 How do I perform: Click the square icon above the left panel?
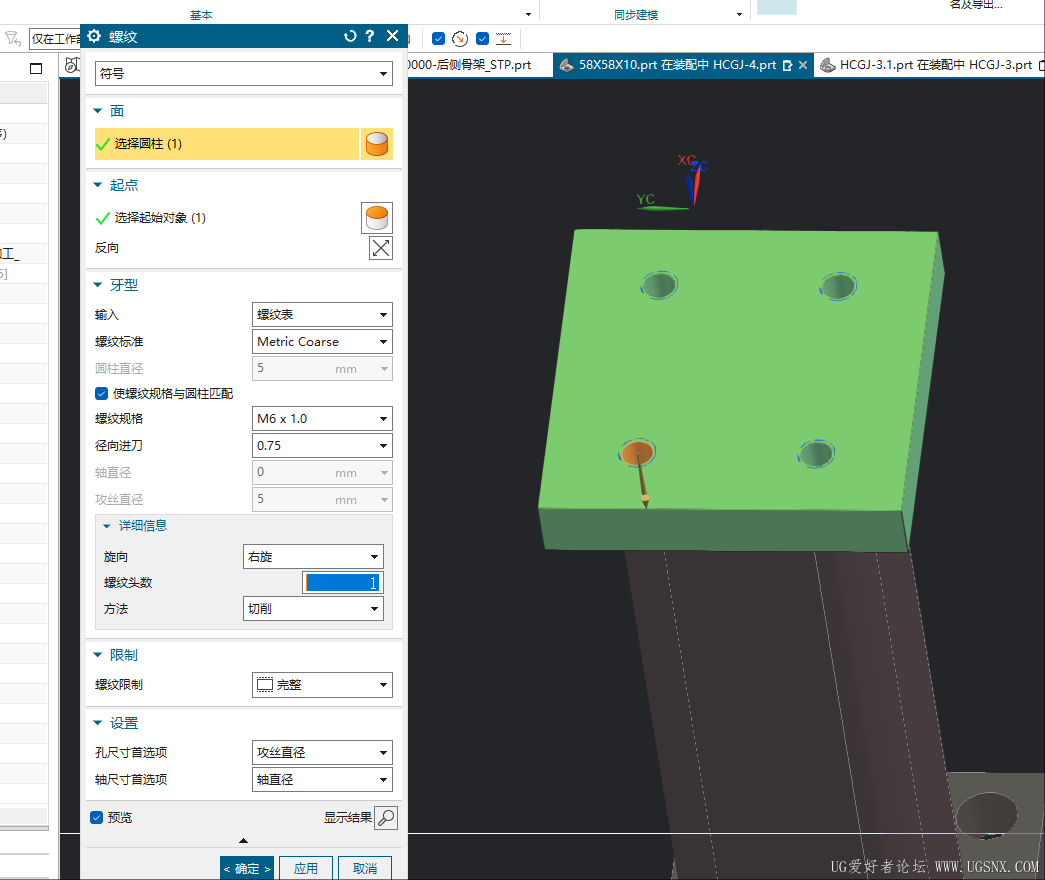click(x=36, y=68)
